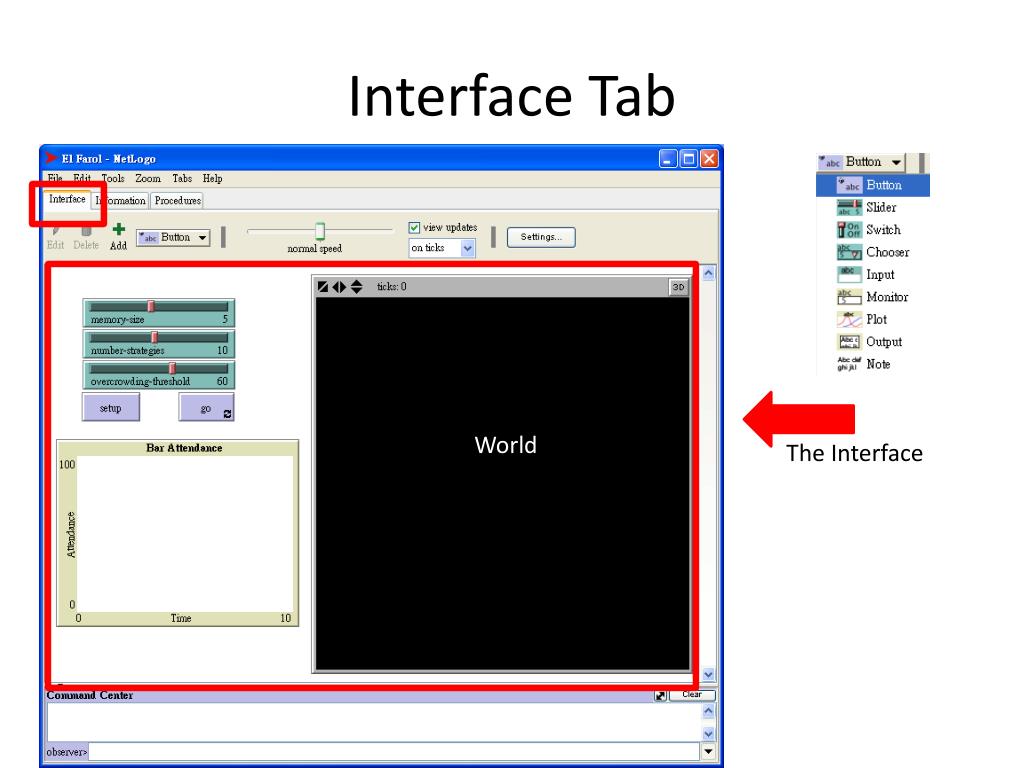
Task: Open the Zoom menu
Action: [148, 178]
